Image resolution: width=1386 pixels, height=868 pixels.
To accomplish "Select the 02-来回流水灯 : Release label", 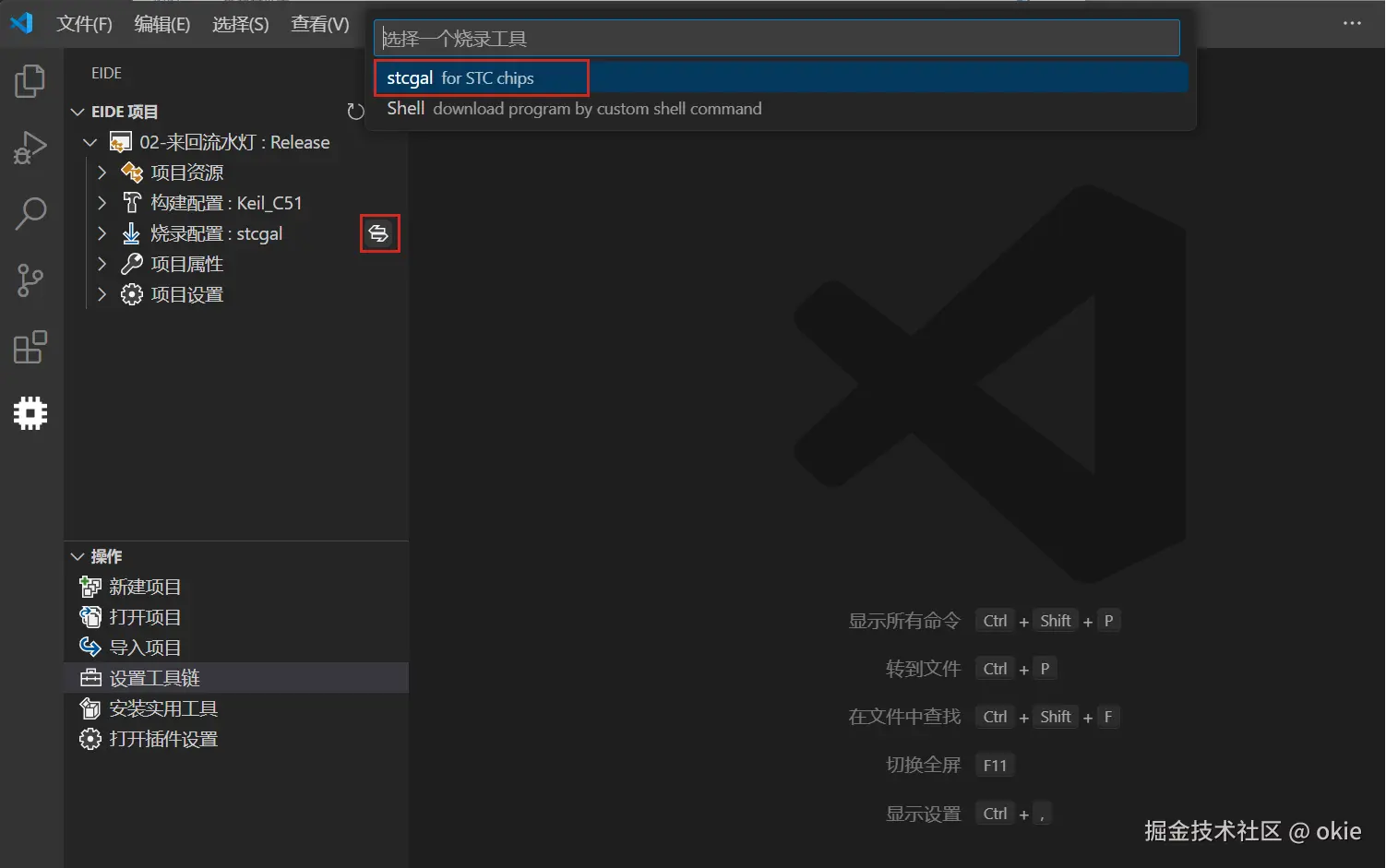I will point(234,142).
